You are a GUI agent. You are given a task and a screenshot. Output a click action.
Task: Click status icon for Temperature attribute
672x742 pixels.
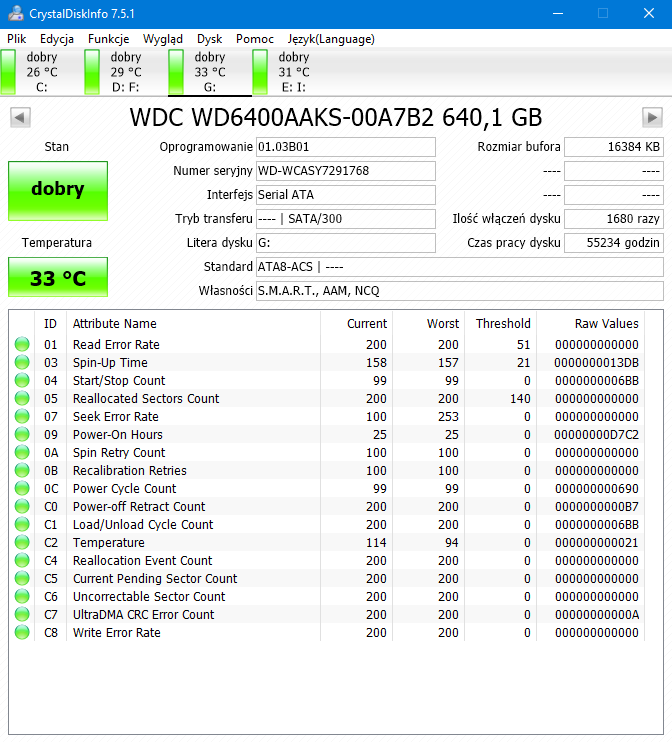(22, 542)
